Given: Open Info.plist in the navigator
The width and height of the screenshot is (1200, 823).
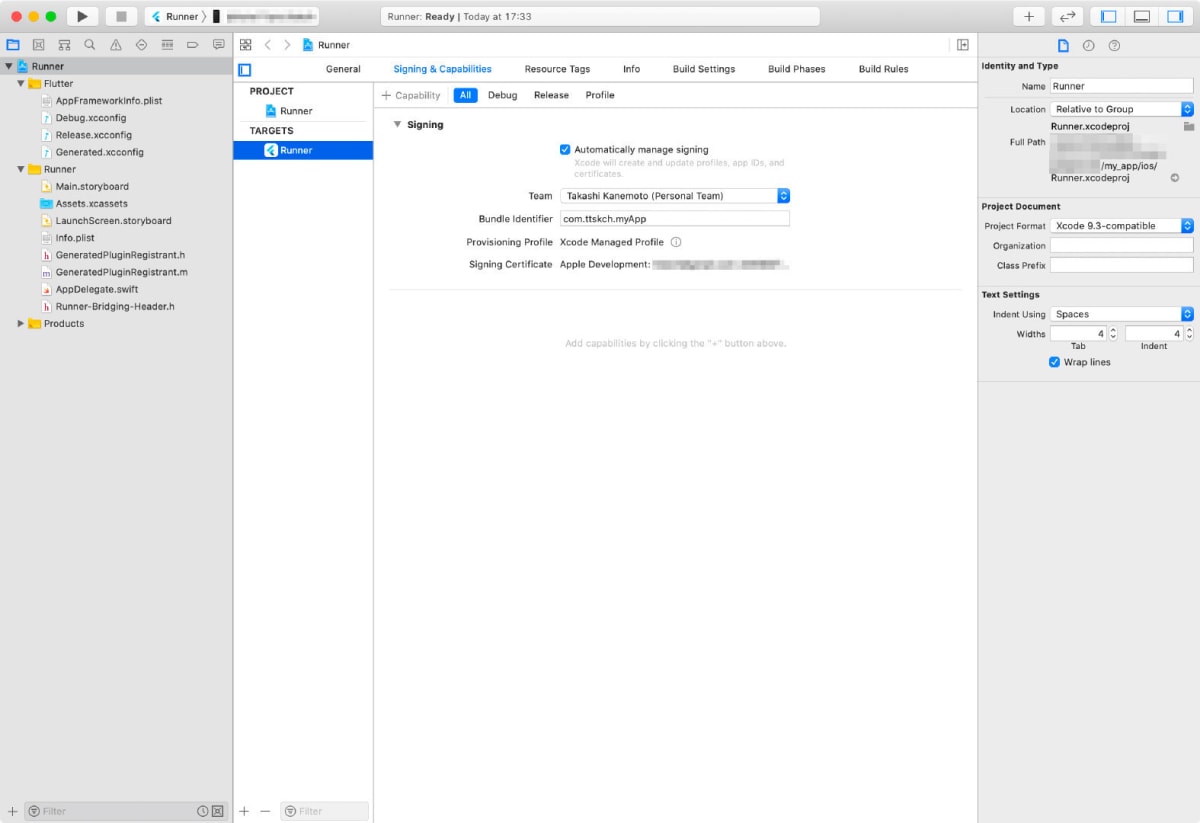Looking at the screenshot, I should click(x=75, y=238).
